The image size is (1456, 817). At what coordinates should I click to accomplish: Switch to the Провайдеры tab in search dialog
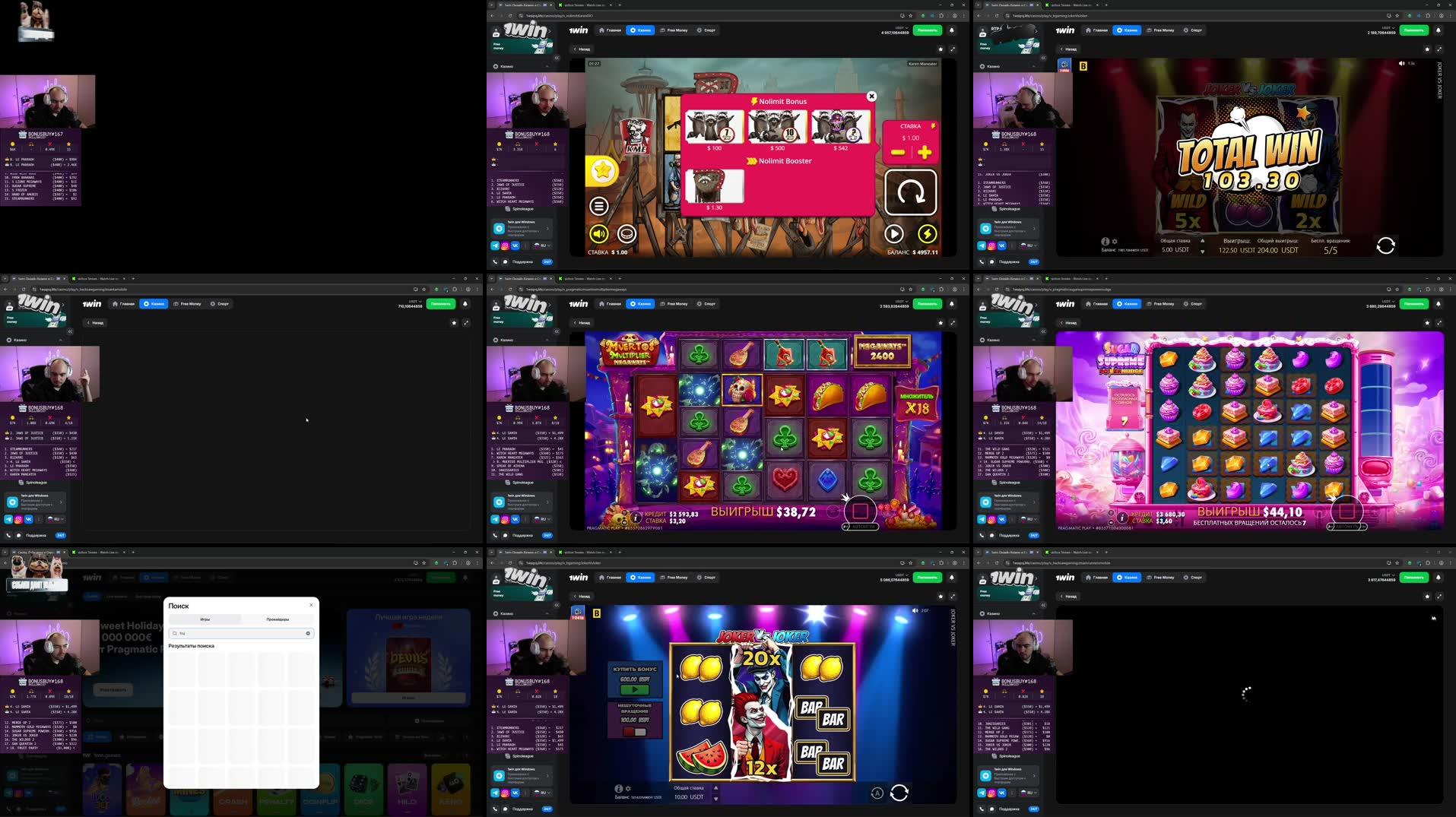pyautogui.click(x=278, y=619)
